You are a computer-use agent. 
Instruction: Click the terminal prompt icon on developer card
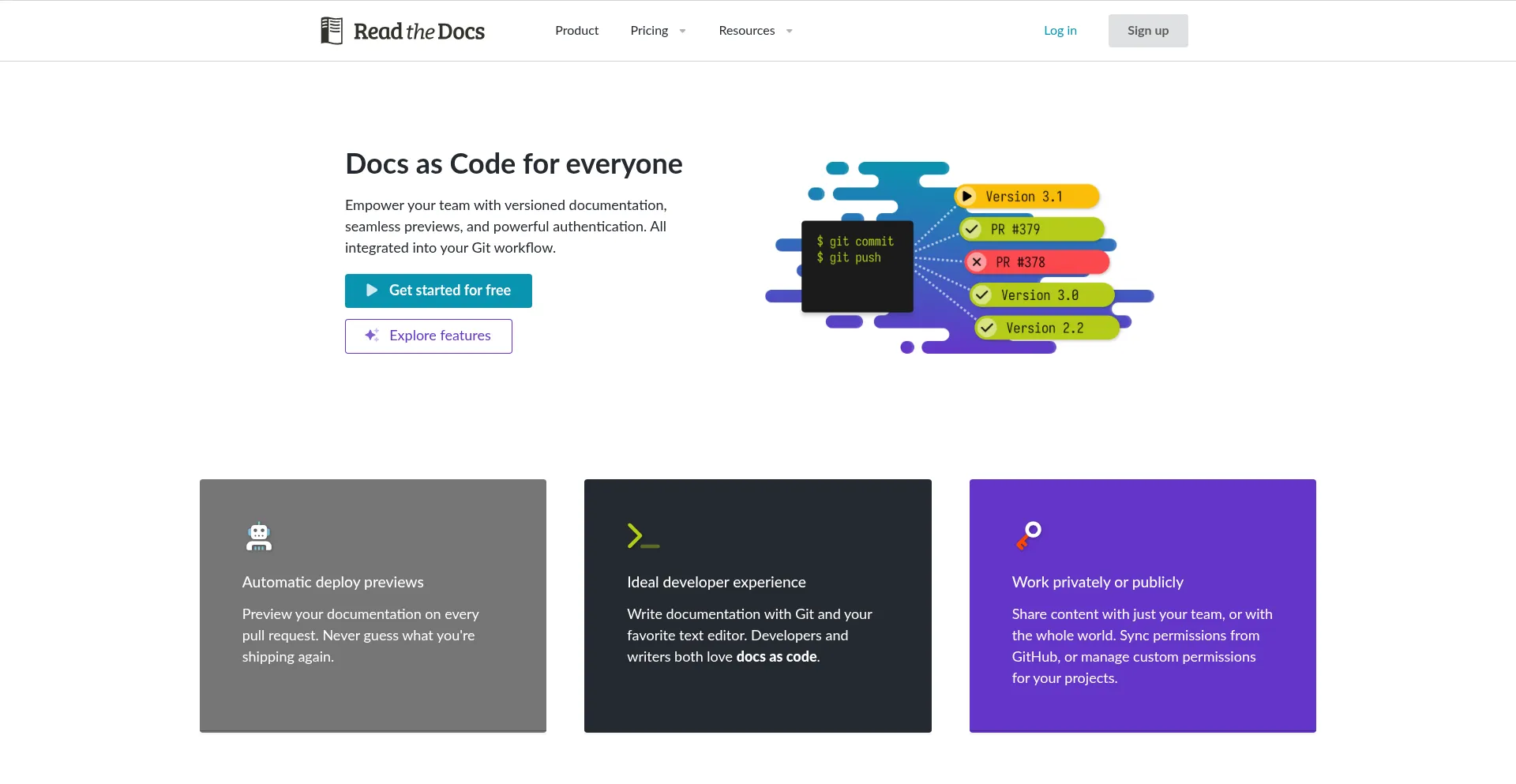pos(643,536)
